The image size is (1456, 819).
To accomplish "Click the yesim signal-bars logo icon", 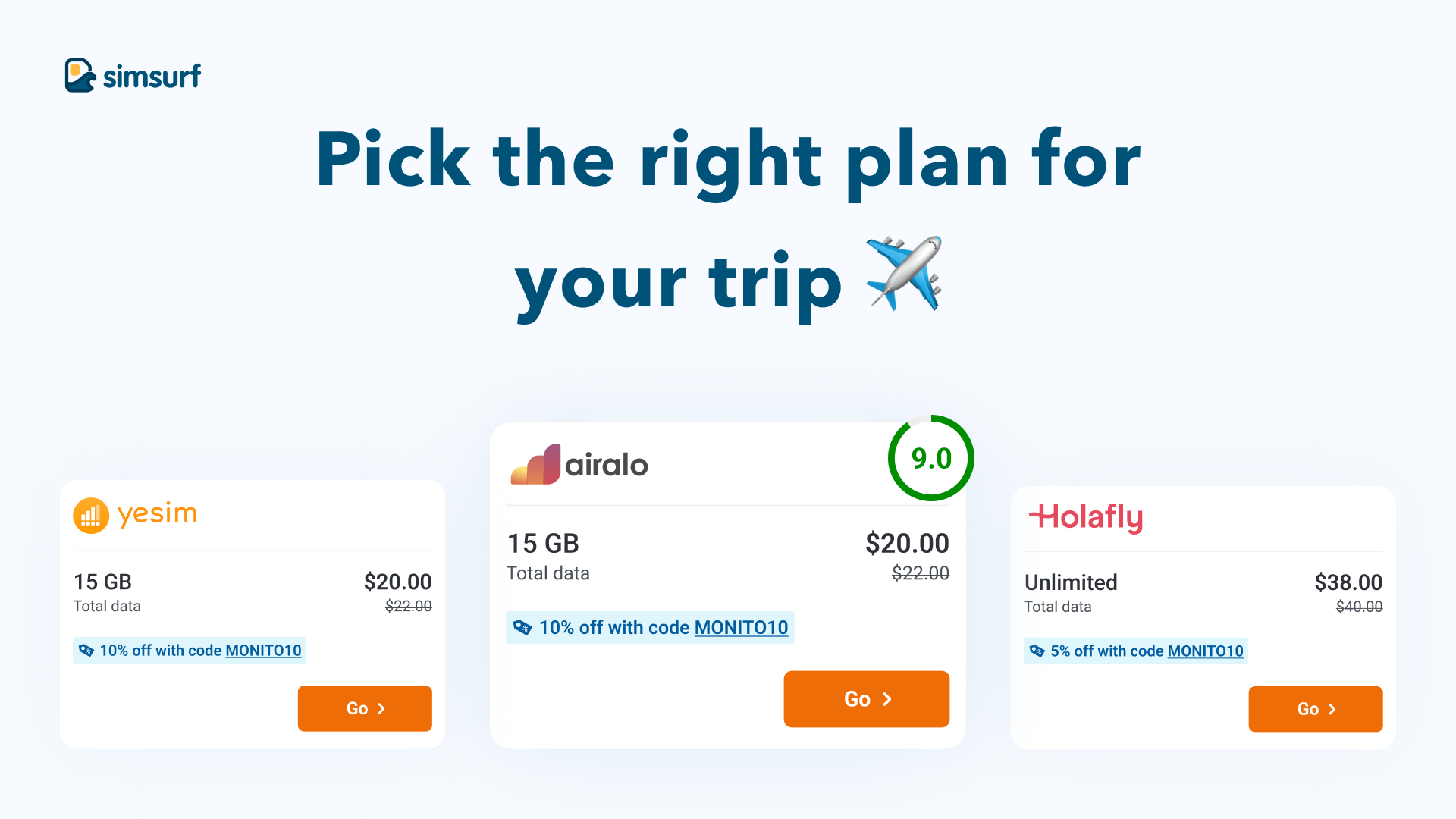I will point(91,516).
